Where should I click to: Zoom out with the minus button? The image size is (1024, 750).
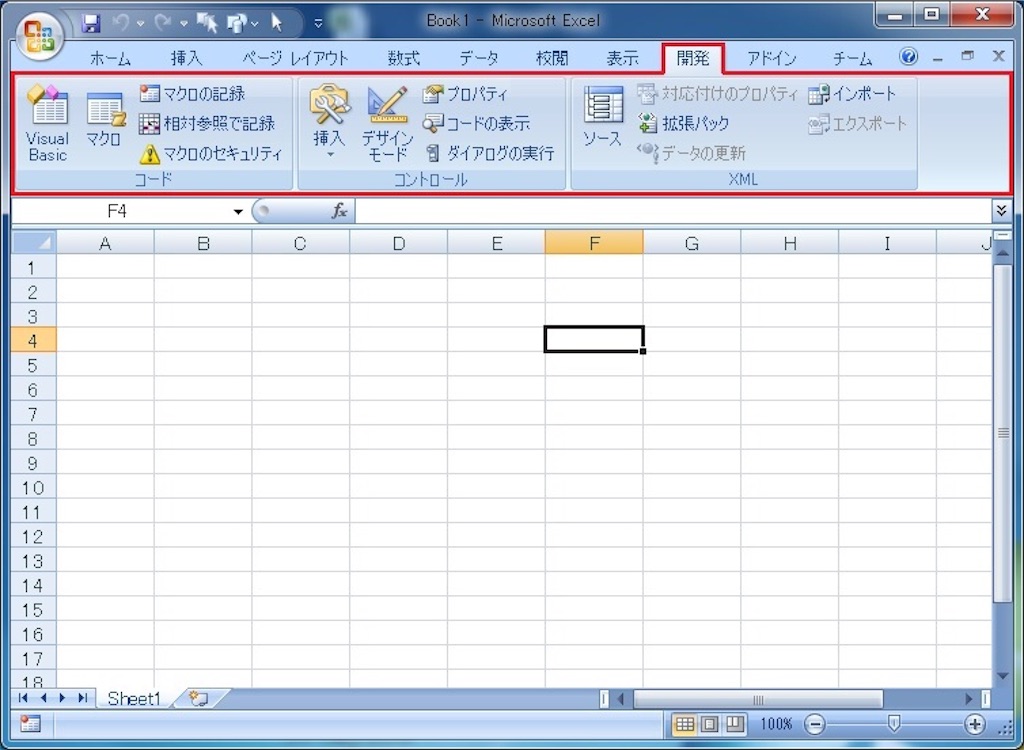click(814, 724)
